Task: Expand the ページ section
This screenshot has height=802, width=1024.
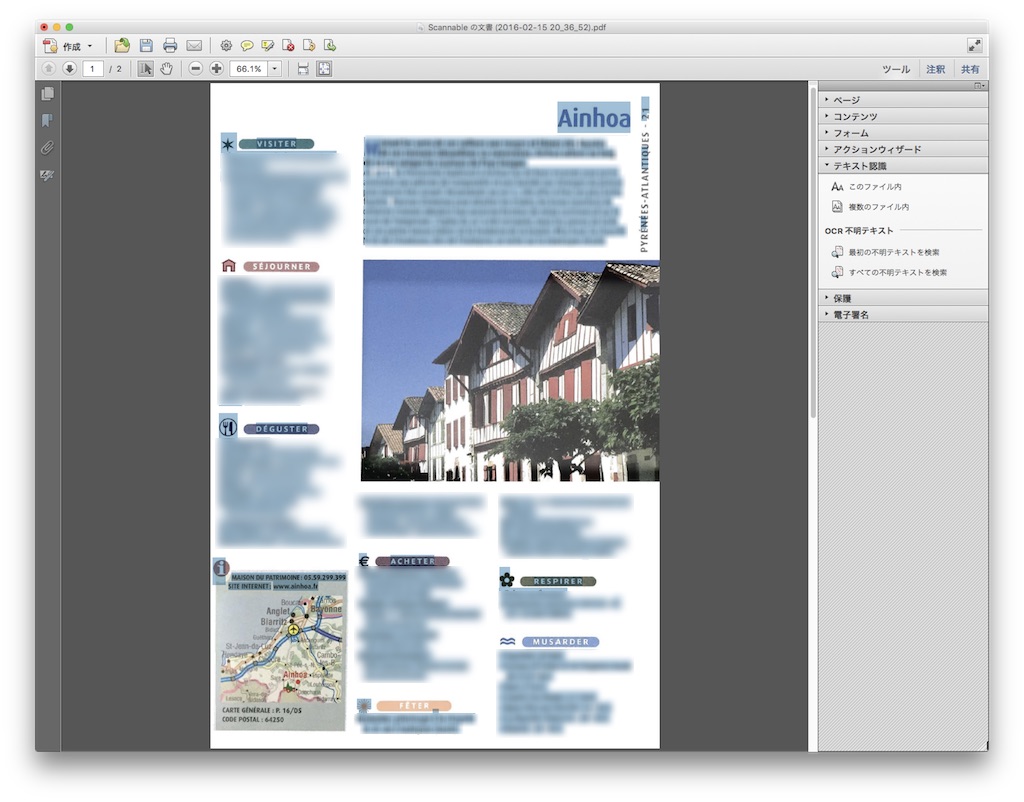Action: [846, 100]
